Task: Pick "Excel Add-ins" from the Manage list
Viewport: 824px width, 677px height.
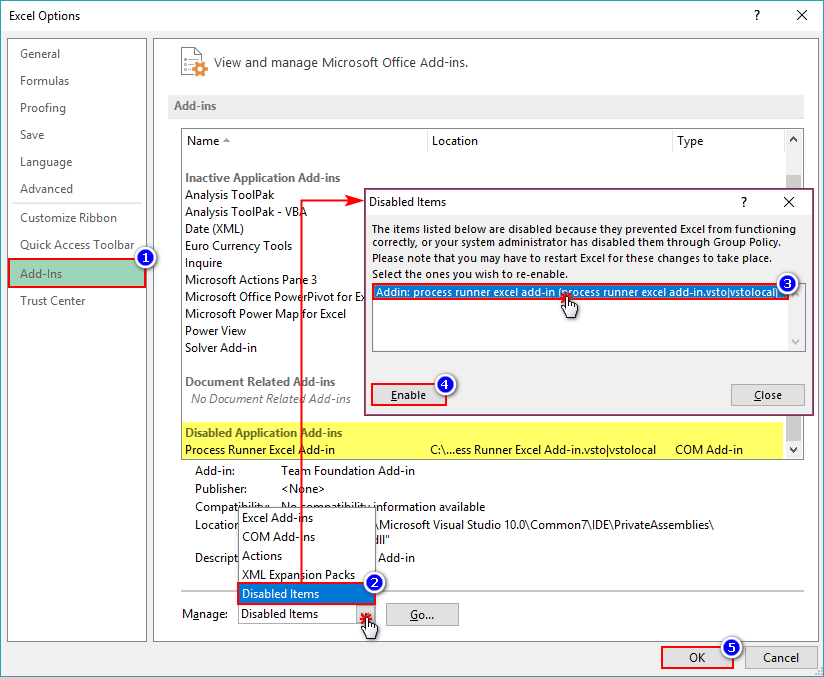Action: point(276,518)
